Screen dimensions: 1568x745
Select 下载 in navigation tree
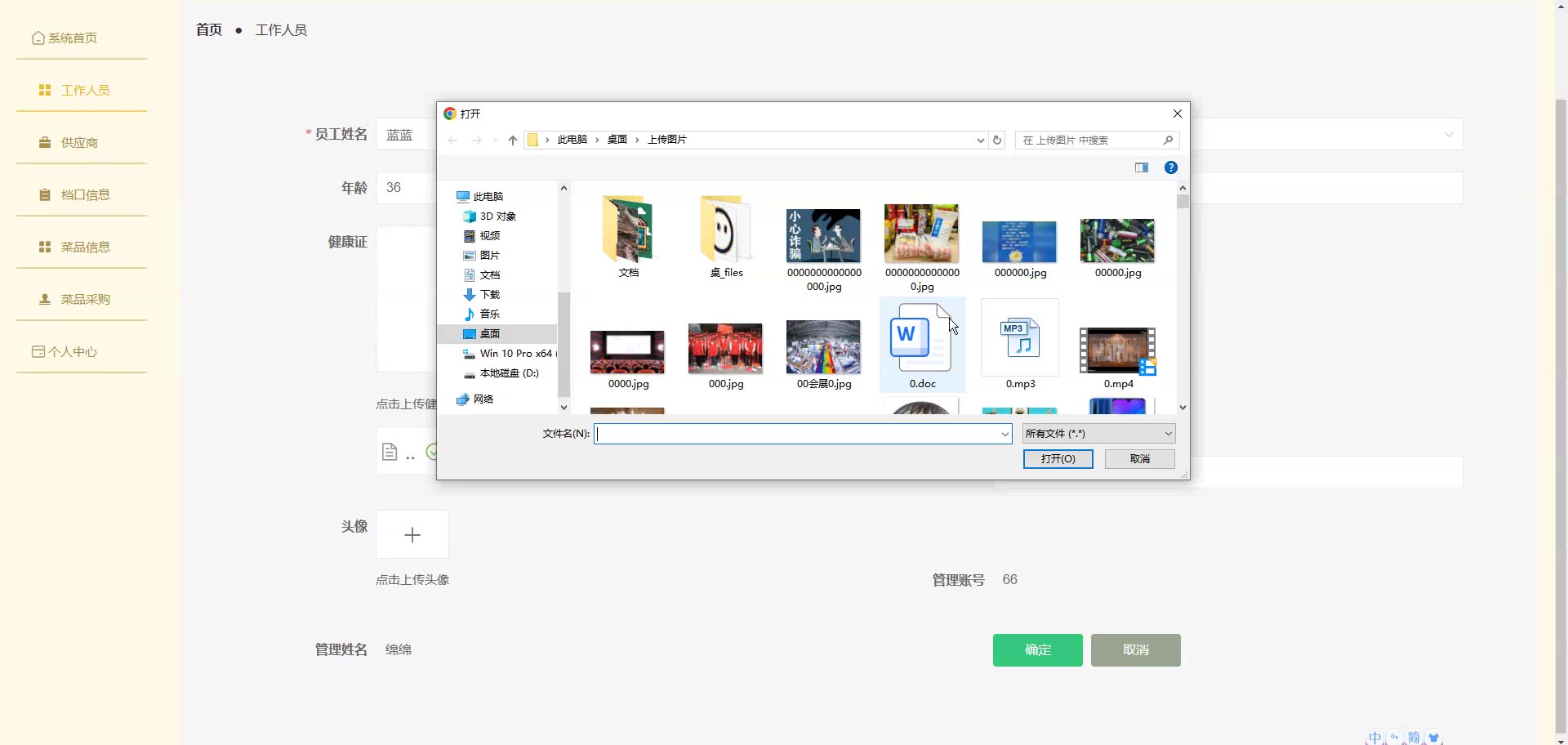tap(482, 295)
